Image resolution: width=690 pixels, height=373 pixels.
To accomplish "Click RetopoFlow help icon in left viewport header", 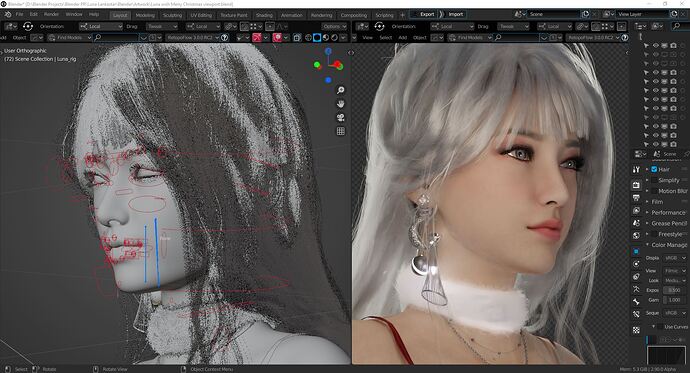I will click(224, 38).
